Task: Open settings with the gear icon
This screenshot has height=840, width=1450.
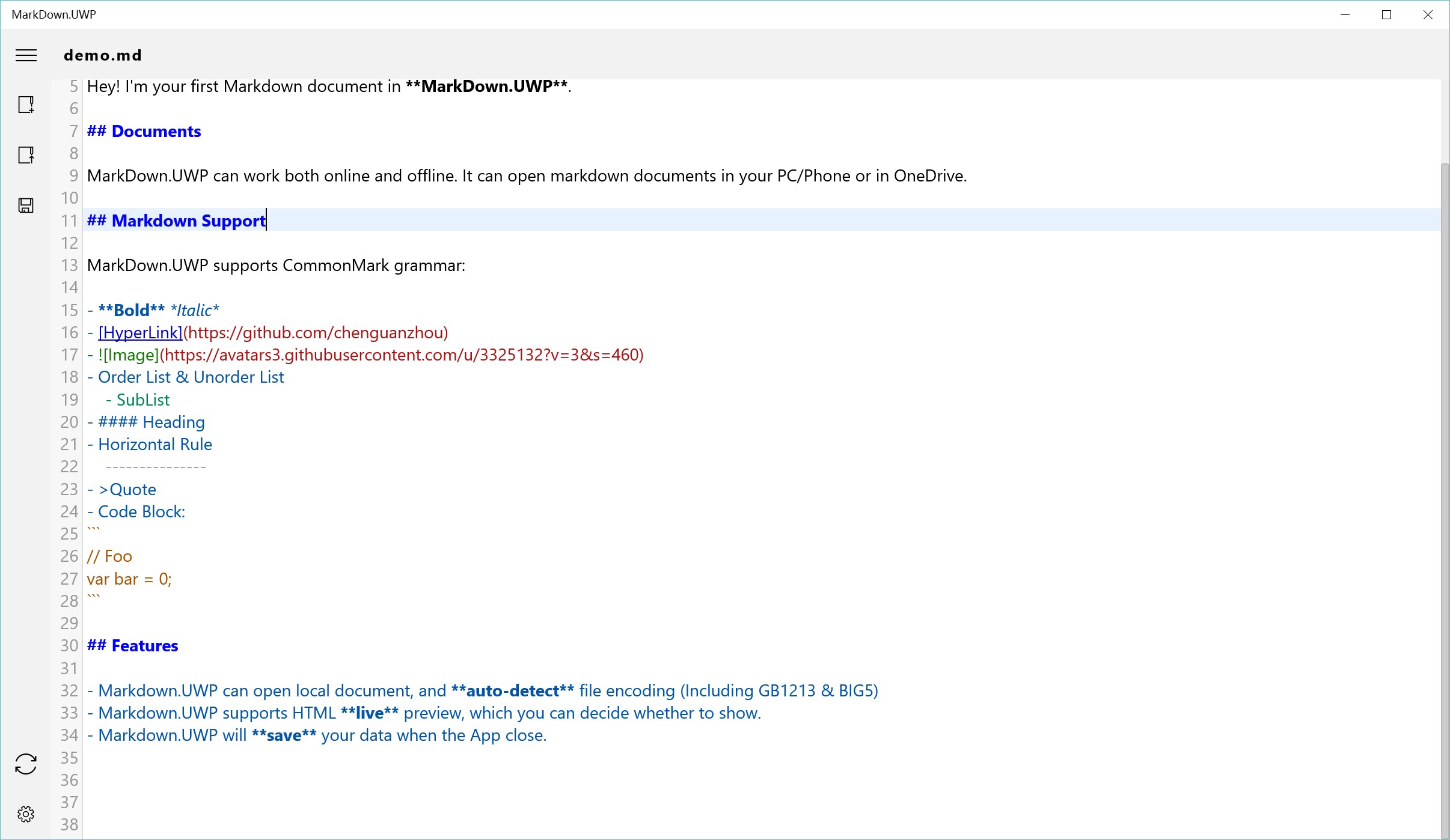Action: (26, 814)
